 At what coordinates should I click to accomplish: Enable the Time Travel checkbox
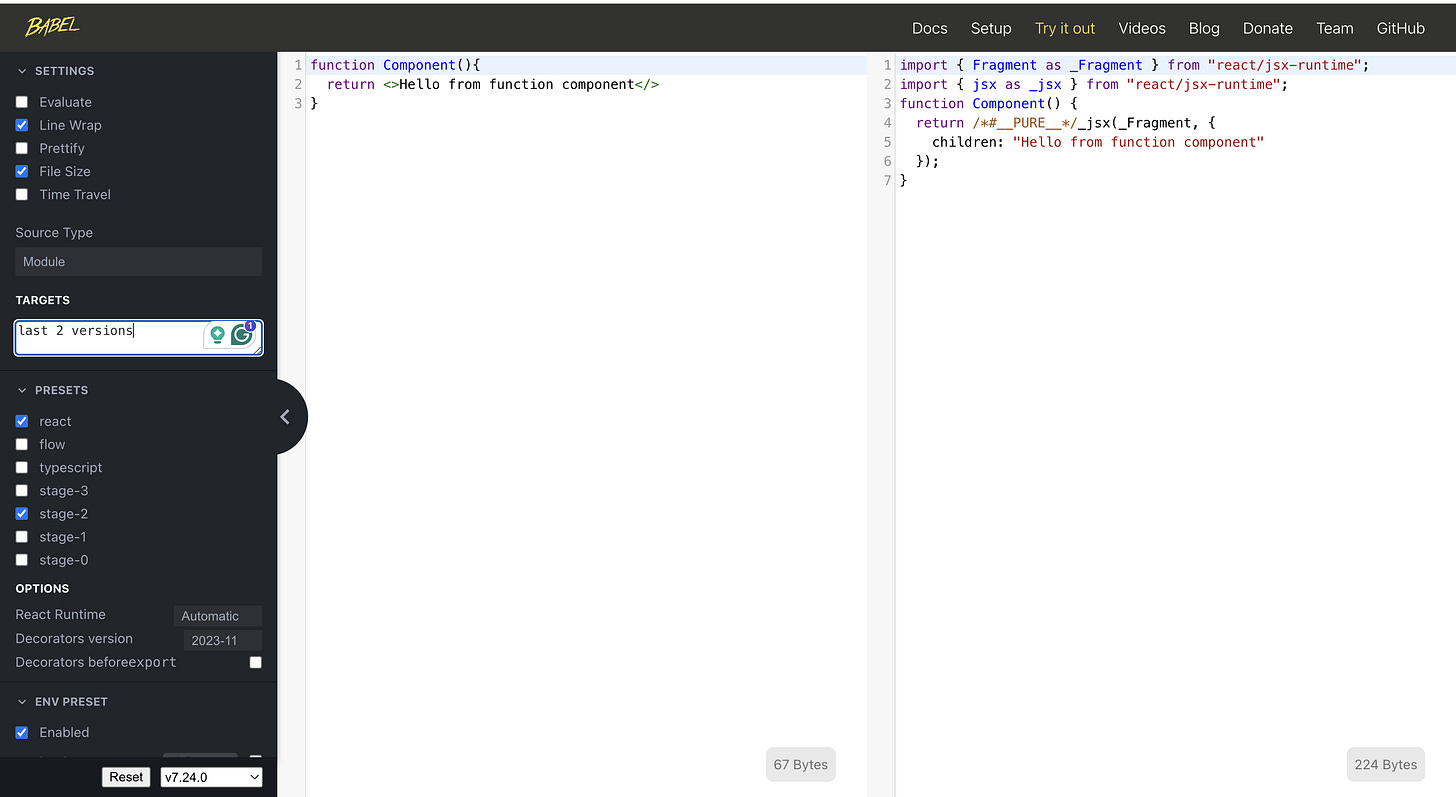point(22,194)
